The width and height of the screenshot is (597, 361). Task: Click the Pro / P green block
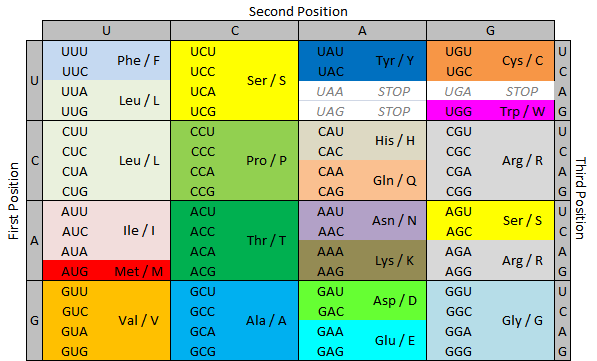click(x=235, y=161)
